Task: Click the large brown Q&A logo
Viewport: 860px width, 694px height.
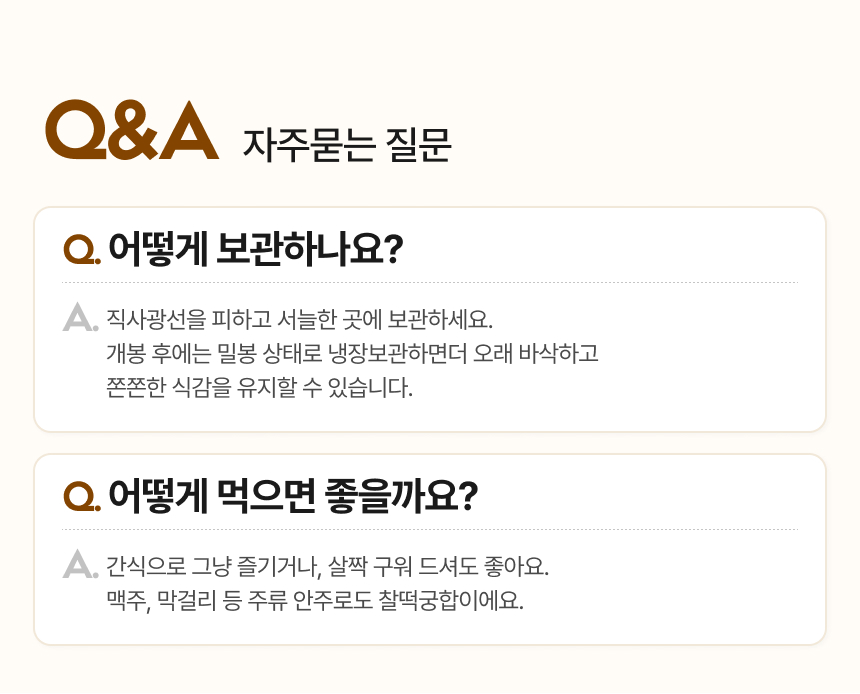Action: (132, 130)
